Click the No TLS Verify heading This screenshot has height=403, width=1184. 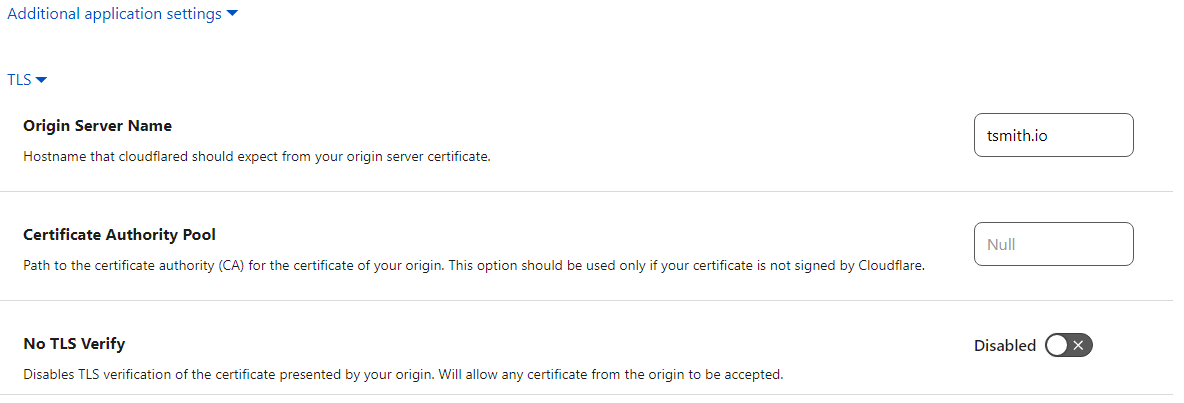pos(74,344)
